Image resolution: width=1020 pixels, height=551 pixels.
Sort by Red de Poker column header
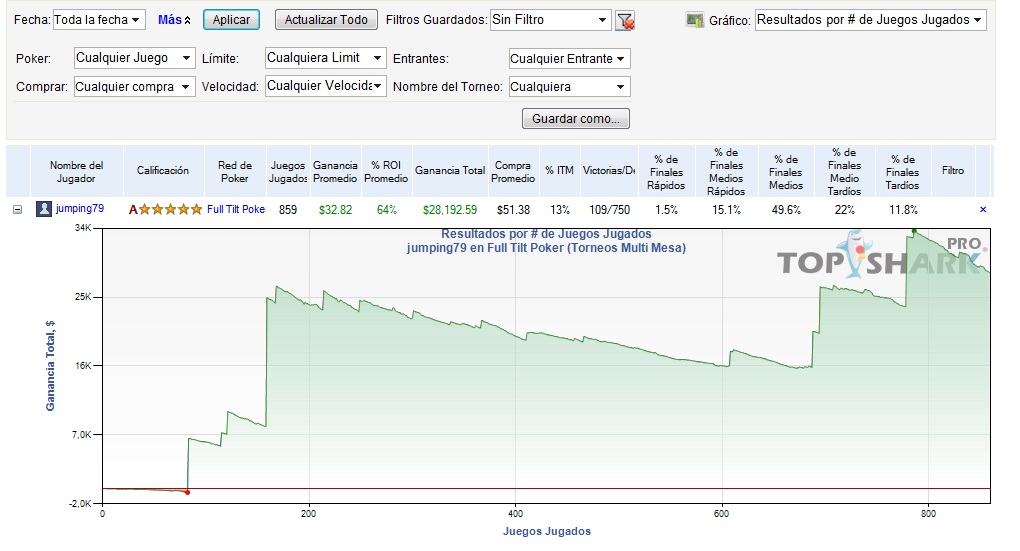pos(235,172)
